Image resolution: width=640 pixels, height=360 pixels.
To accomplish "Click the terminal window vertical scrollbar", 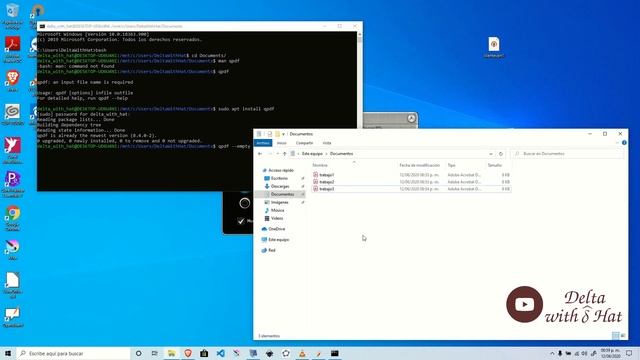I will [360, 111].
